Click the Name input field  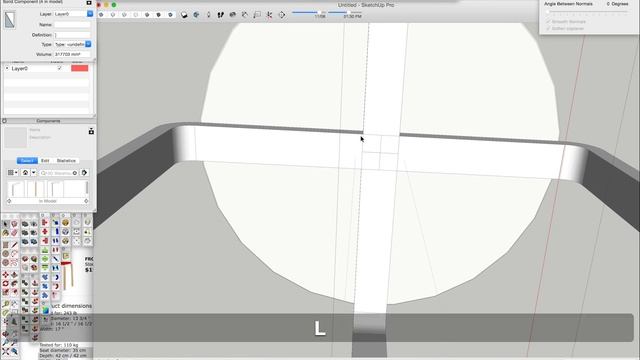point(72,24)
